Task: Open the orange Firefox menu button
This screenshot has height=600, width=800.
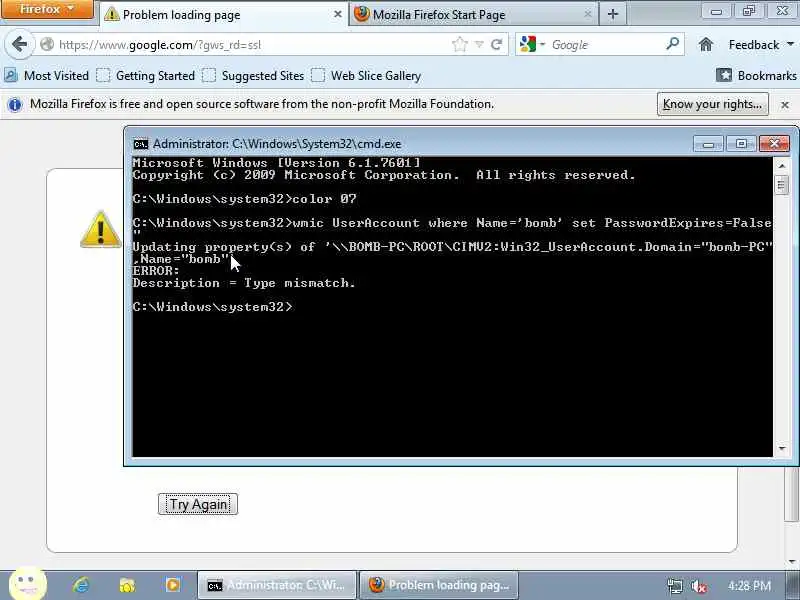Action: (47, 9)
